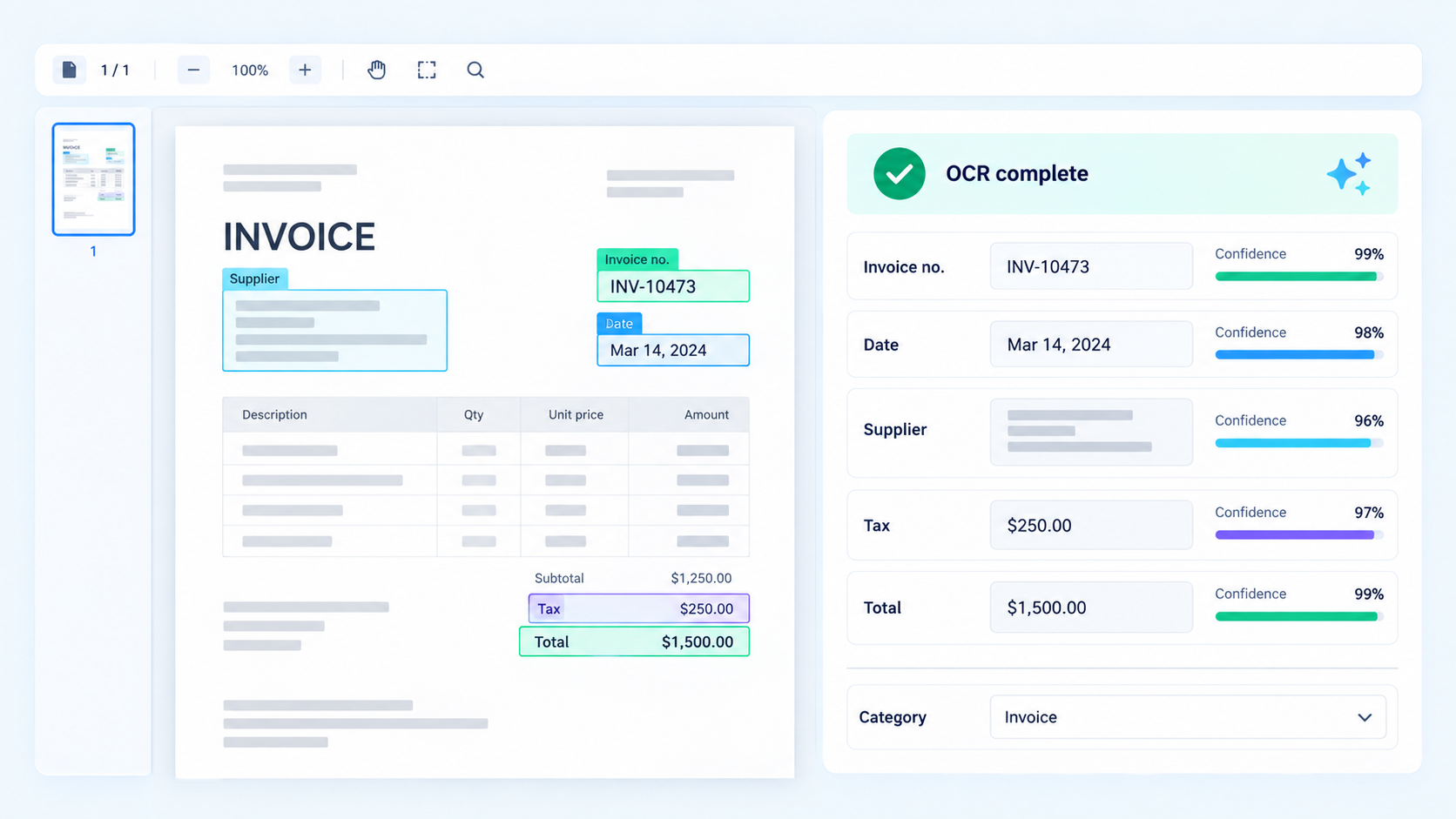Zoom in with the plus button
The width and height of the screenshot is (1456, 819).
point(305,70)
